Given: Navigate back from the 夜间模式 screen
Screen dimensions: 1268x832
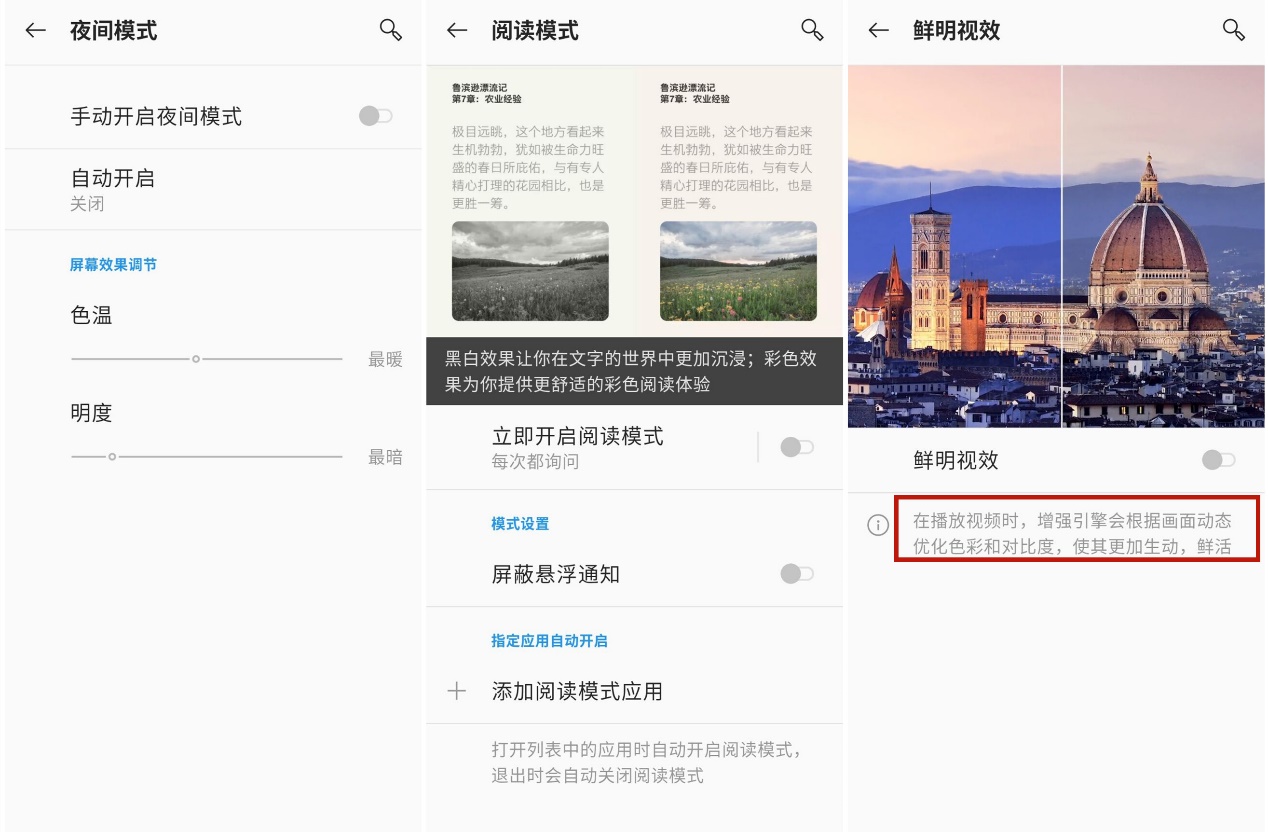Looking at the screenshot, I should 35,31.
